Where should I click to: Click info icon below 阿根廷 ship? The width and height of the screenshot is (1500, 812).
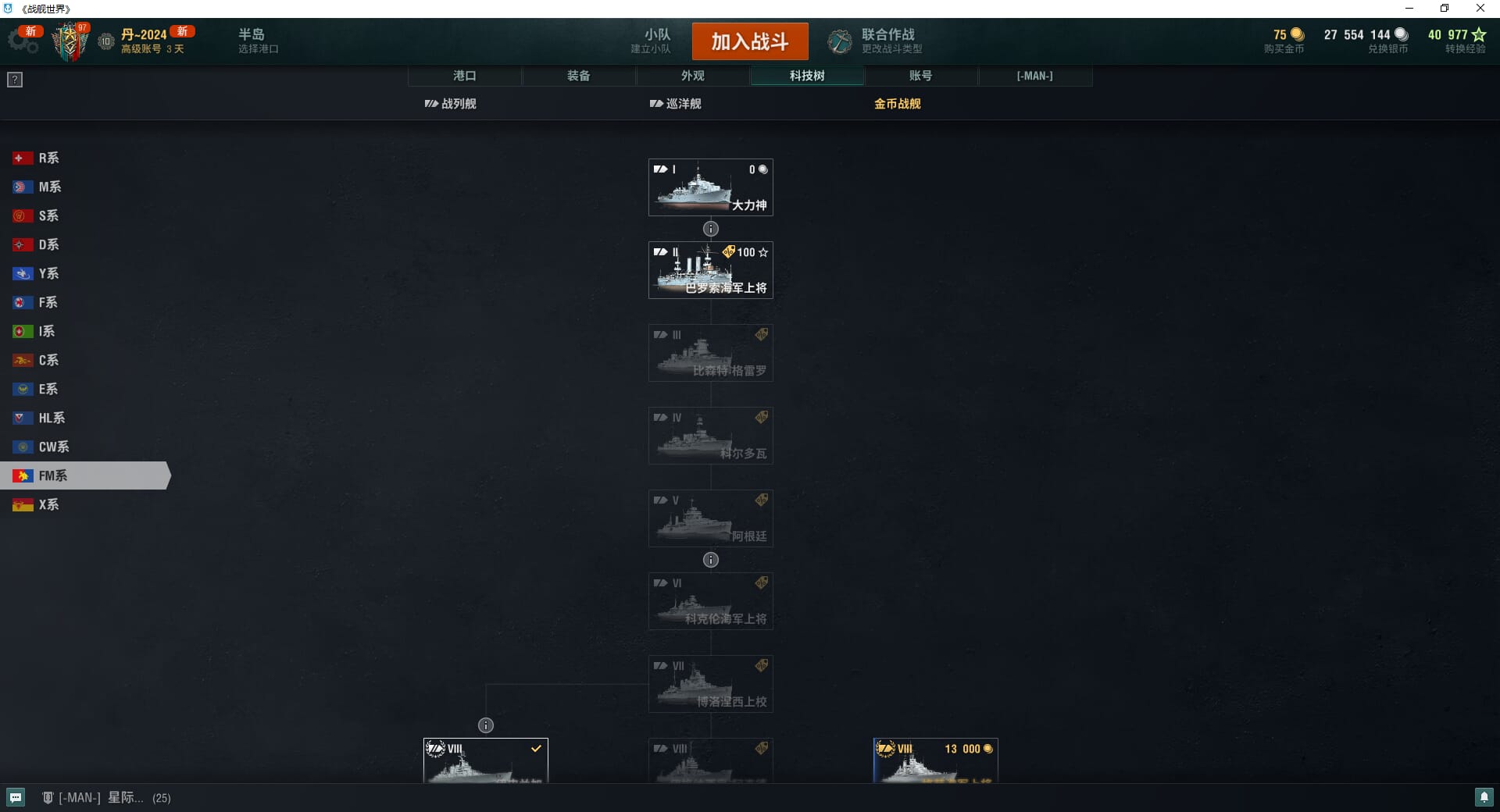pos(711,560)
